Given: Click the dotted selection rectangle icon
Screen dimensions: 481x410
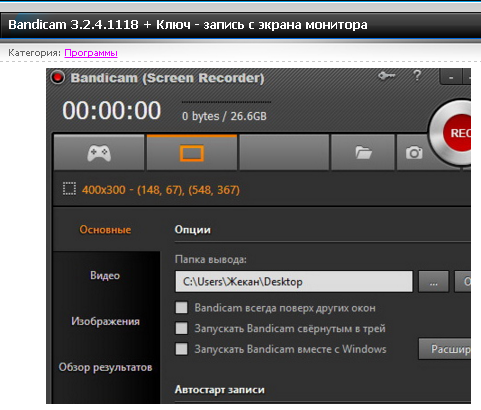Looking at the screenshot, I should pos(69,189).
